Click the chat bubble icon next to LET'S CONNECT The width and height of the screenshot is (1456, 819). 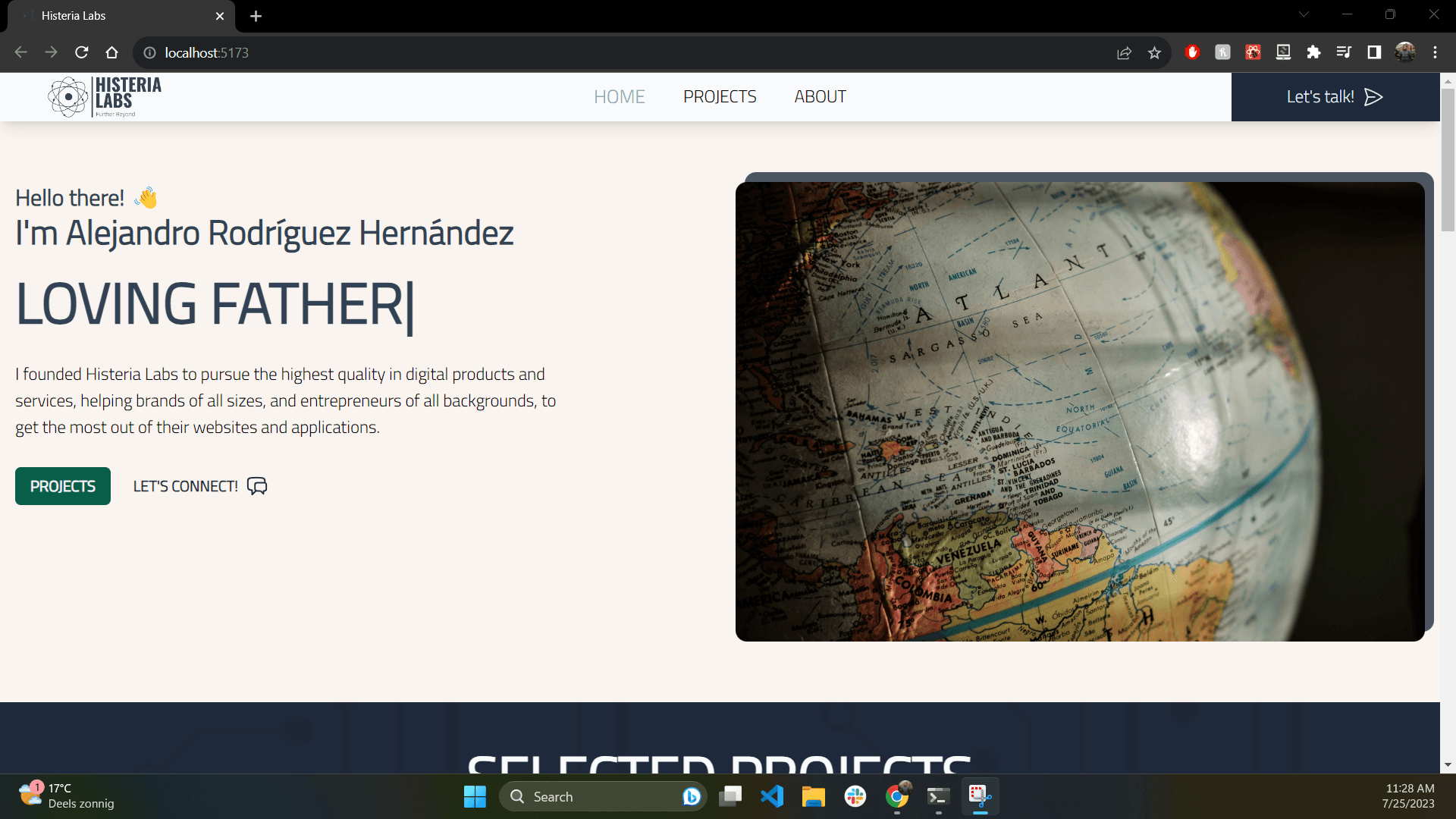coord(256,486)
